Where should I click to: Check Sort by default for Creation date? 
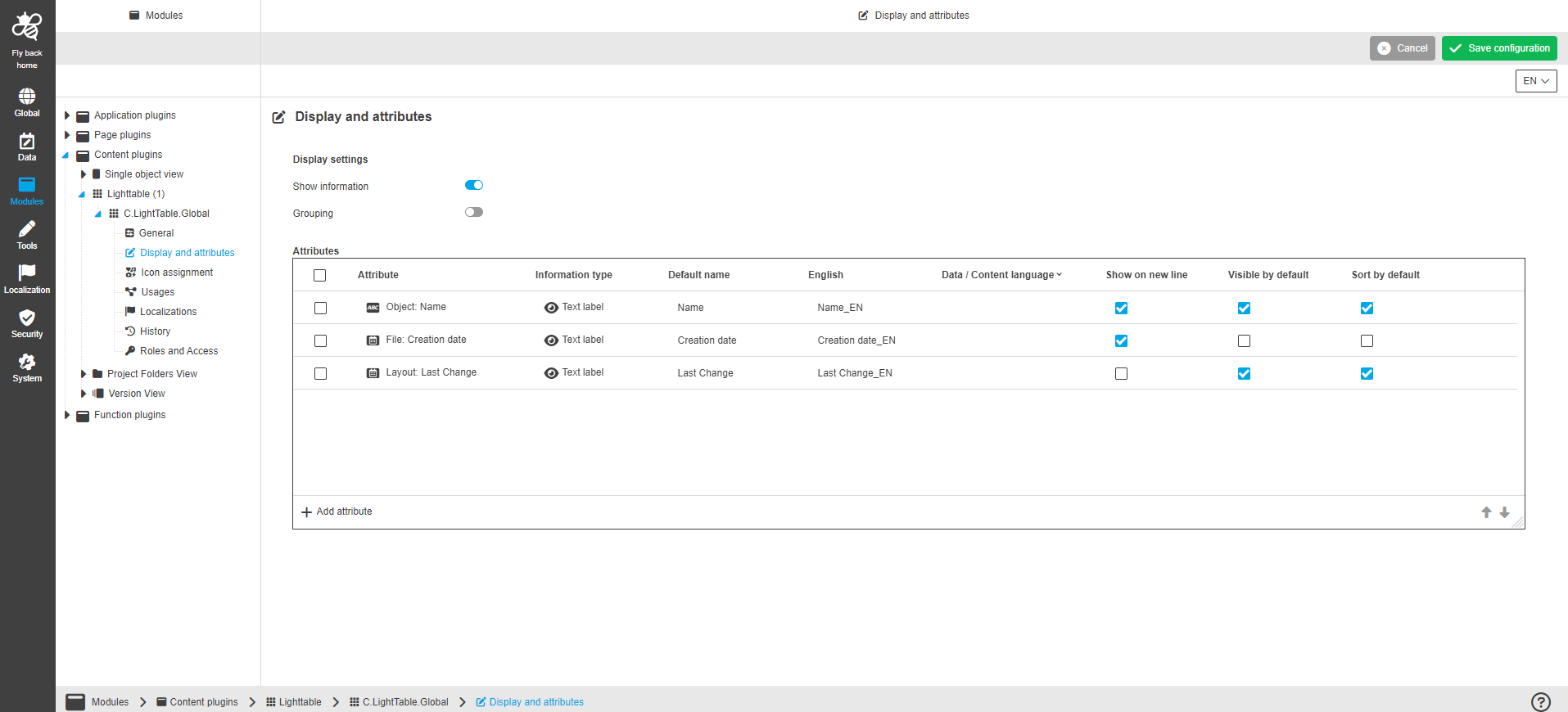pyautogui.click(x=1367, y=340)
